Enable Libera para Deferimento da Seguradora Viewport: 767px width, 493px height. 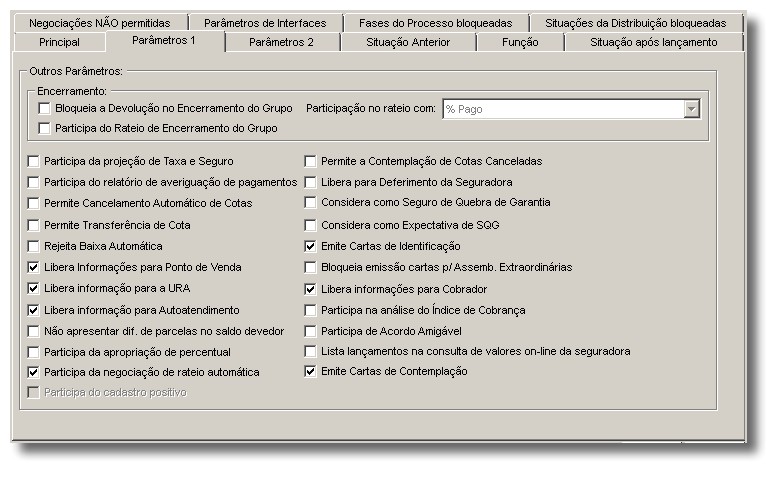tap(310, 182)
